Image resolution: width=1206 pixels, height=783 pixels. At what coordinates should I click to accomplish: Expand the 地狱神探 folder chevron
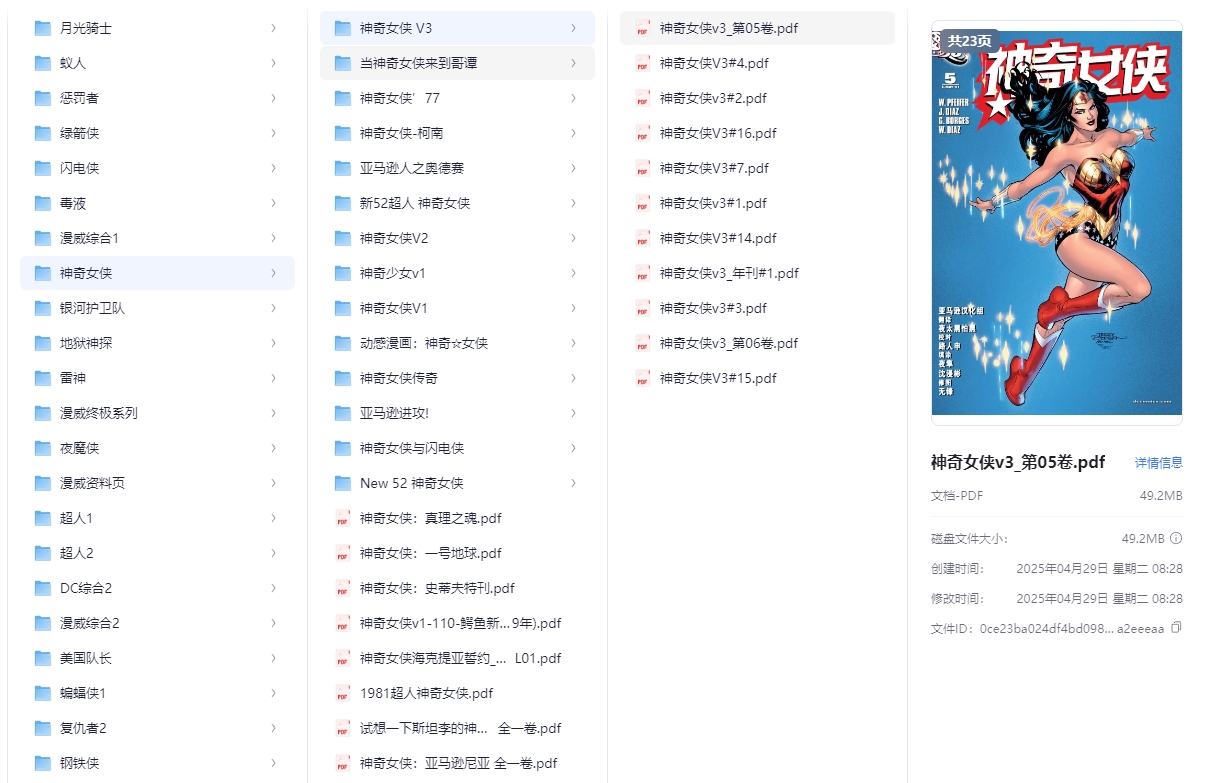click(273, 343)
